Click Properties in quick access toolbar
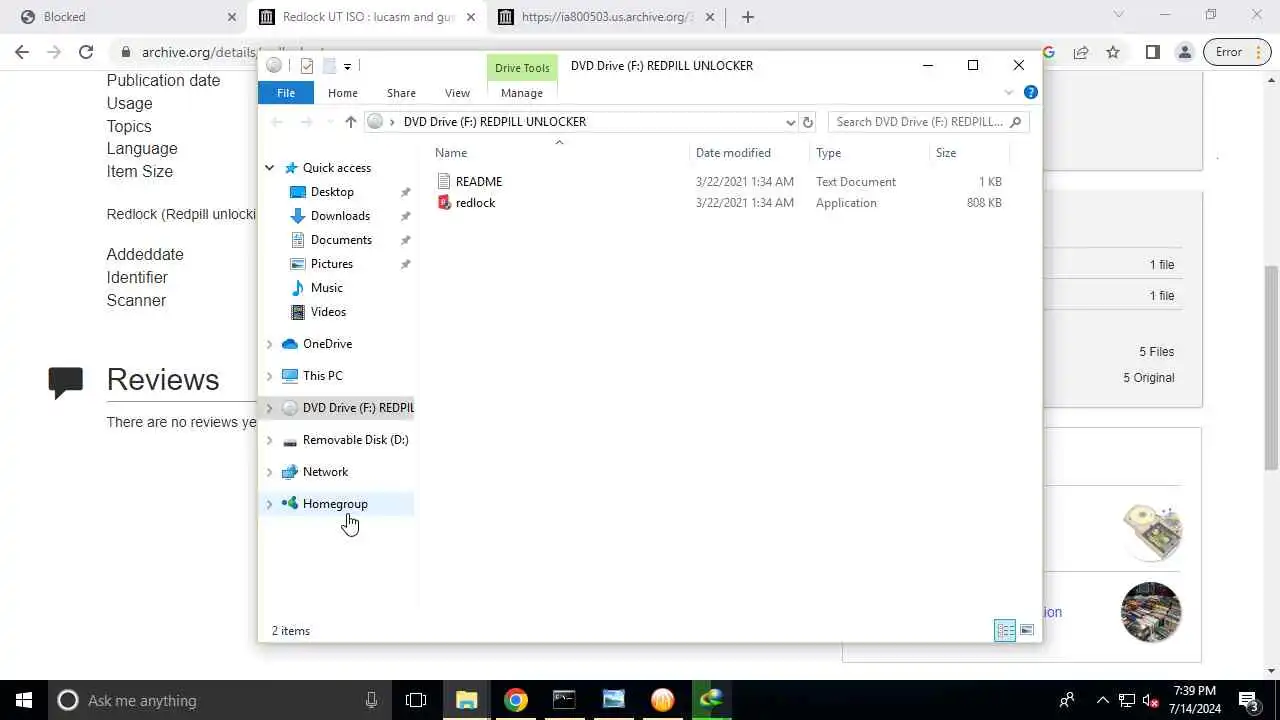 (307, 66)
